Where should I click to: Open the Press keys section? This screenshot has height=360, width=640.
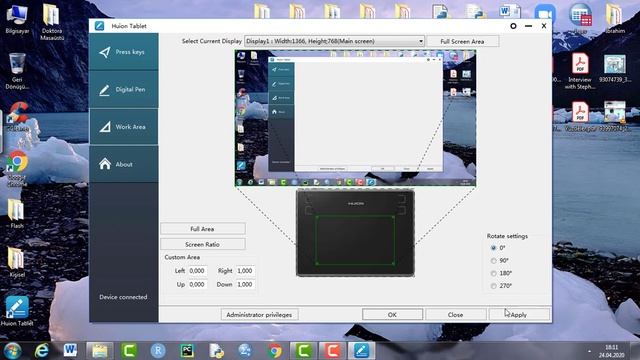point(124,52)
